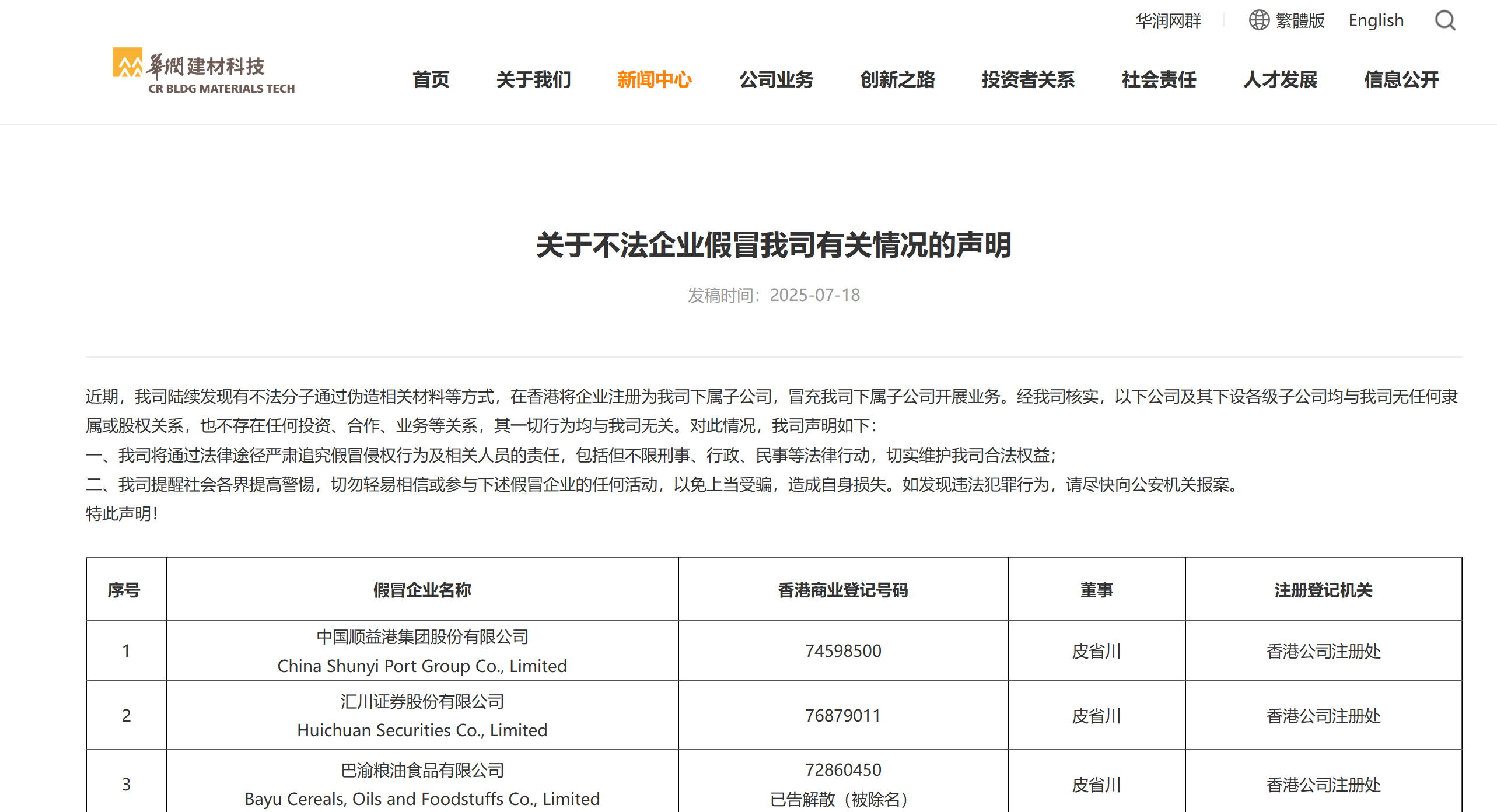Click the article title heading
The width and height of the screenshot is (1497, 812).
tap(774, 244)
